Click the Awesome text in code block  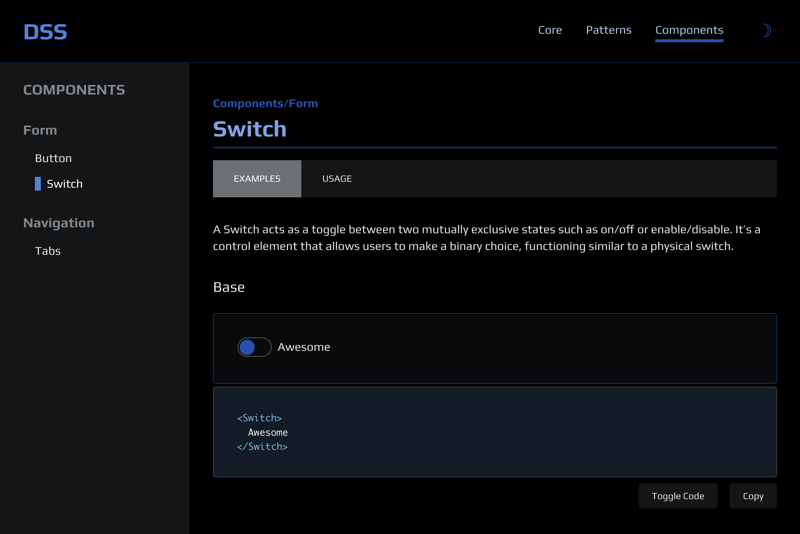tap(268, 433)
